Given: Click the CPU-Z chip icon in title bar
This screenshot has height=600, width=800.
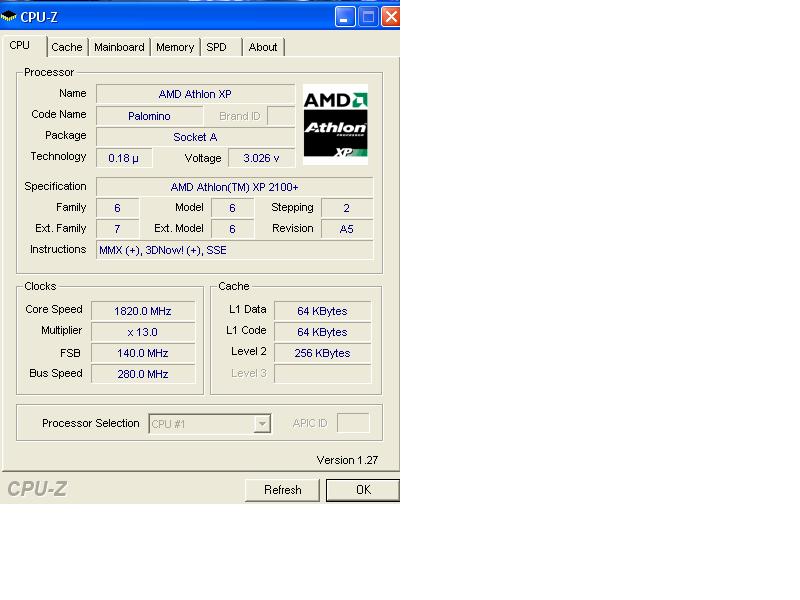Looking at the screenshot, I should [9, 16].
